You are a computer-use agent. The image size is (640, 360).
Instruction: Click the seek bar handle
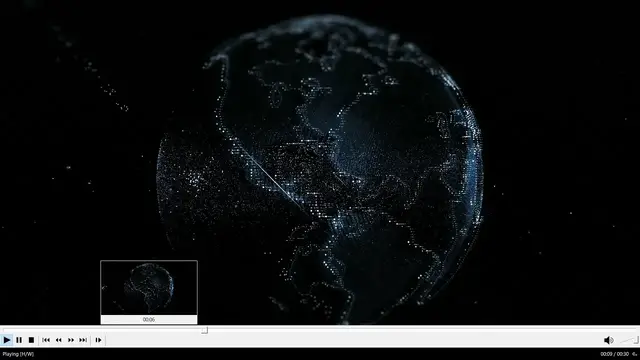point(204,330)
